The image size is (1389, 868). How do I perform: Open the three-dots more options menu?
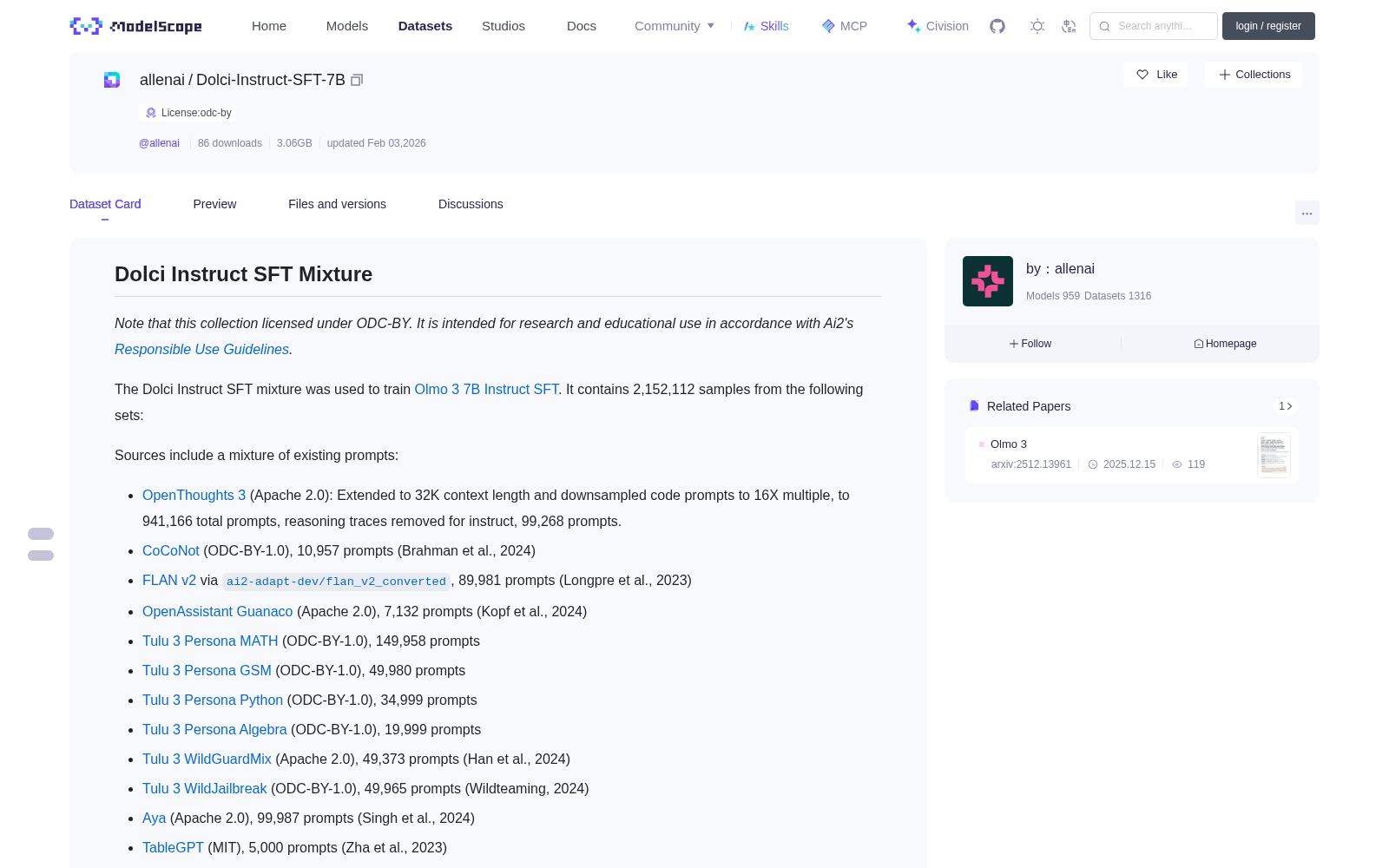(x=1307, y=213)
